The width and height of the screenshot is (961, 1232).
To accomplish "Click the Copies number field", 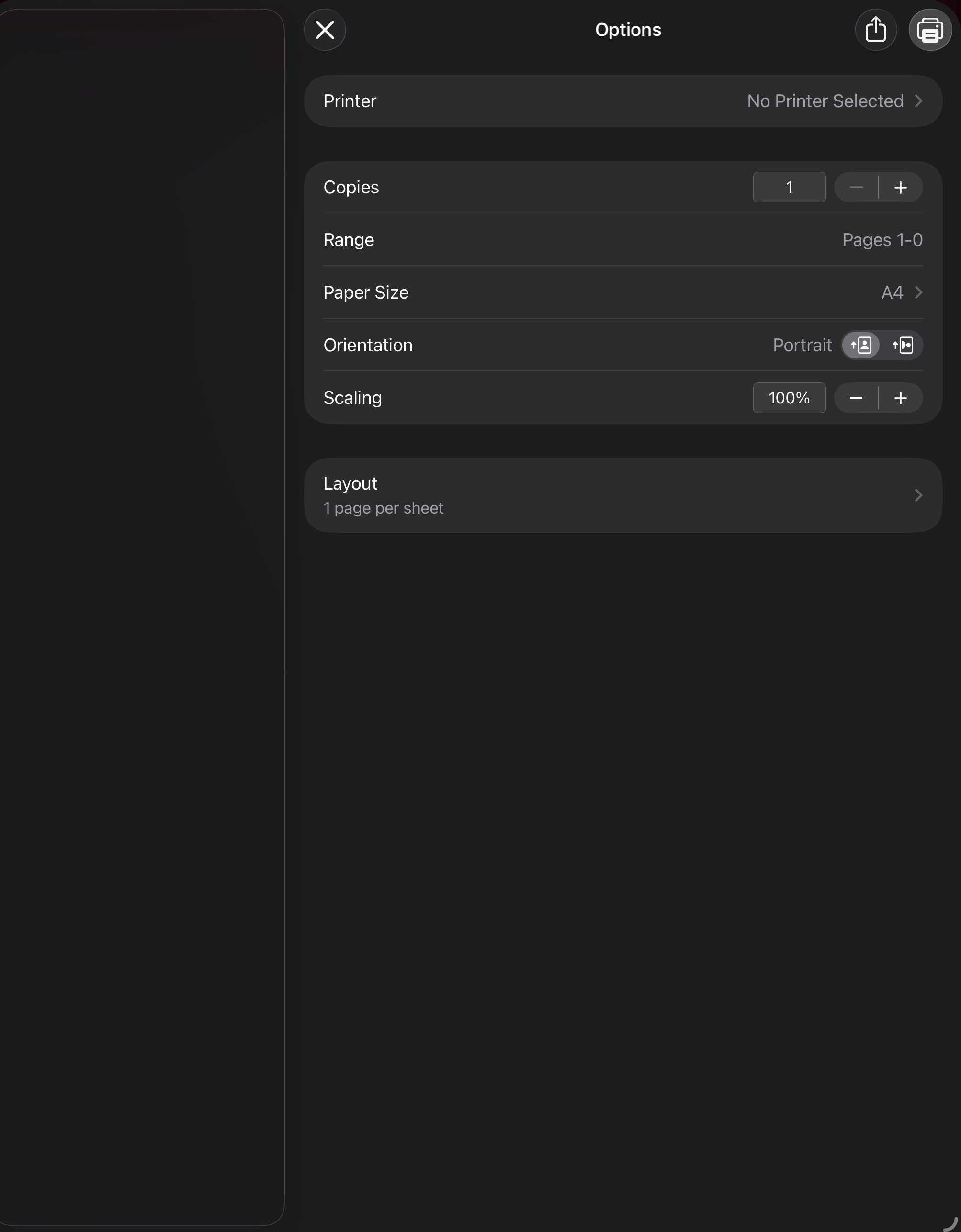I will pos(789,187).
